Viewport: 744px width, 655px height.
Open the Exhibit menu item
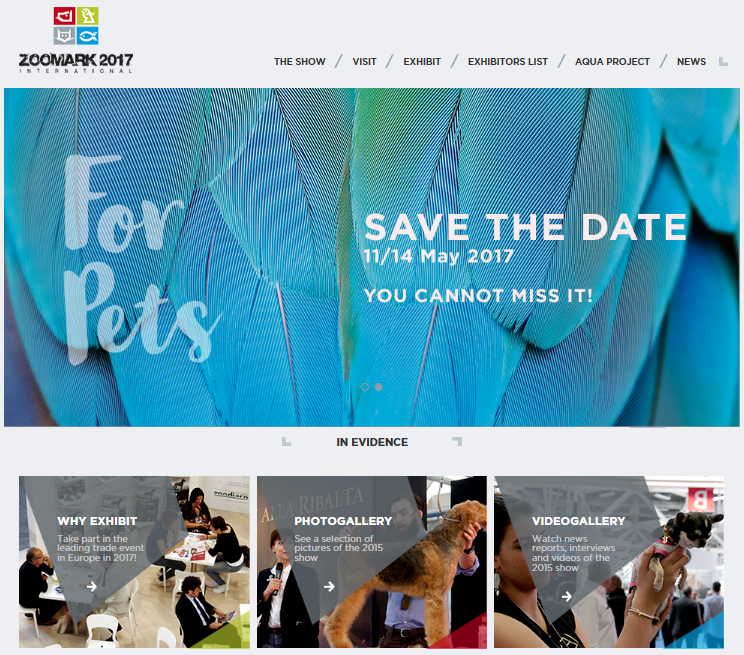[x=422, y=62]
